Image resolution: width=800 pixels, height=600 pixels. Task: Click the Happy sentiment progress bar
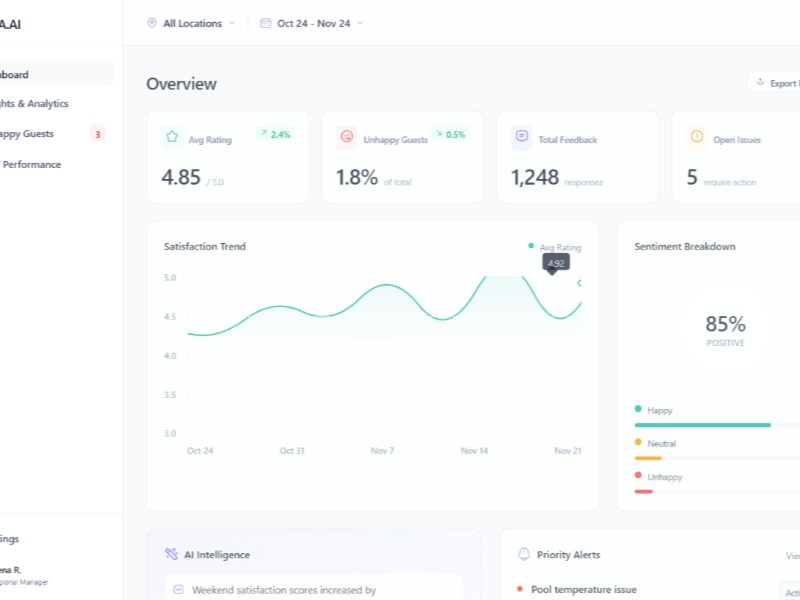coord(715,425)
